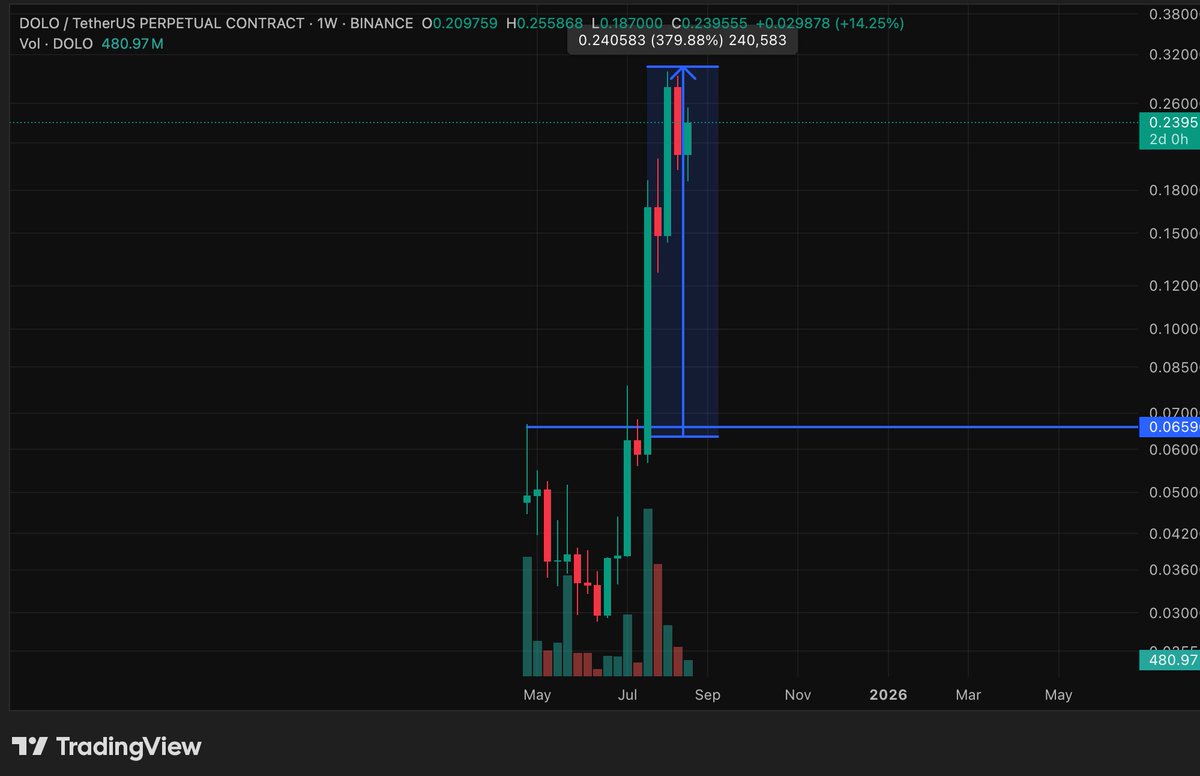Click the 0.240583 (379.88%) measurement label
The image size is (1200, 776).
[x=682, y=41]
